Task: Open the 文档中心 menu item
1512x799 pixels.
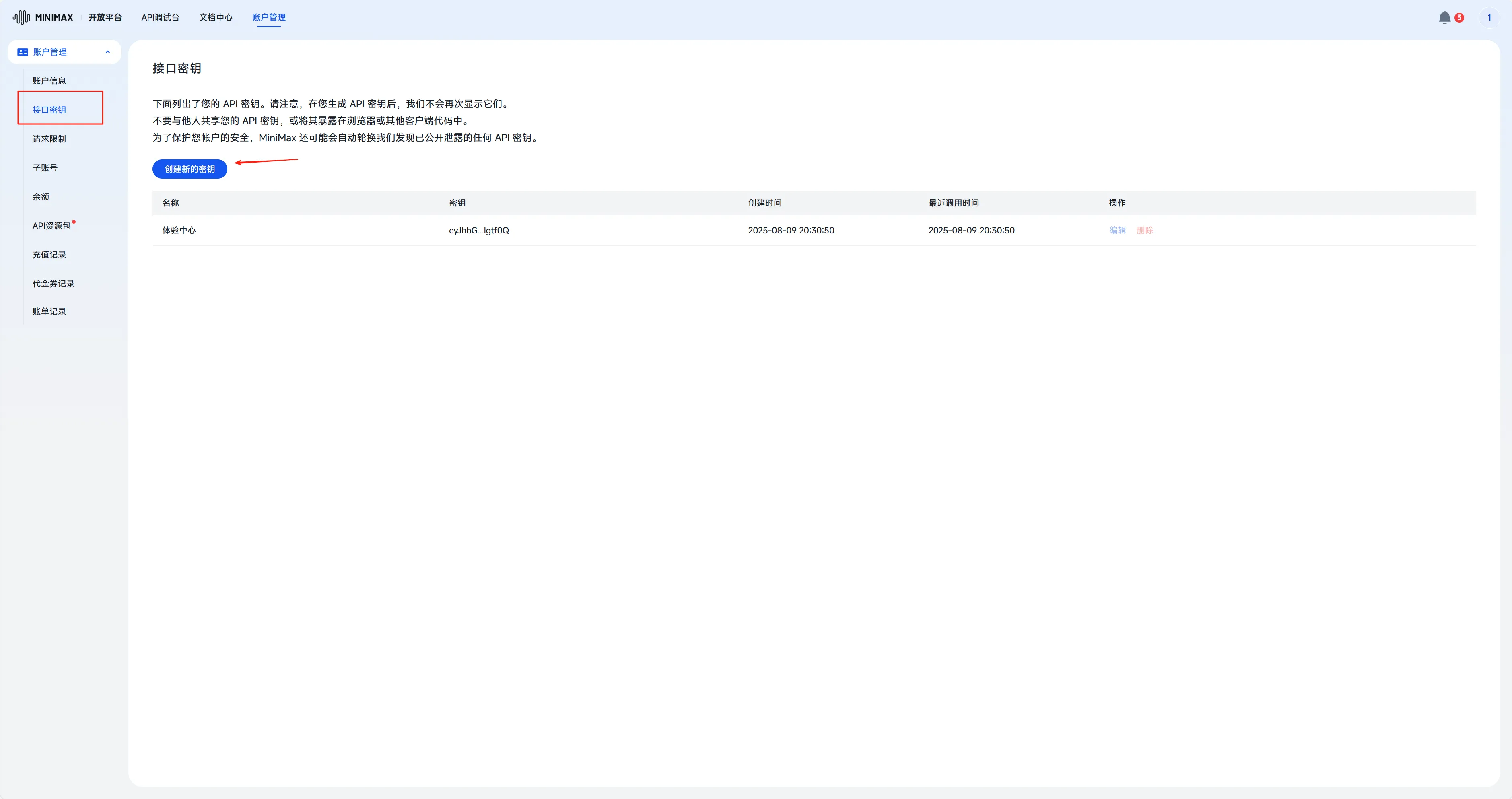Action: pos(215,18)
